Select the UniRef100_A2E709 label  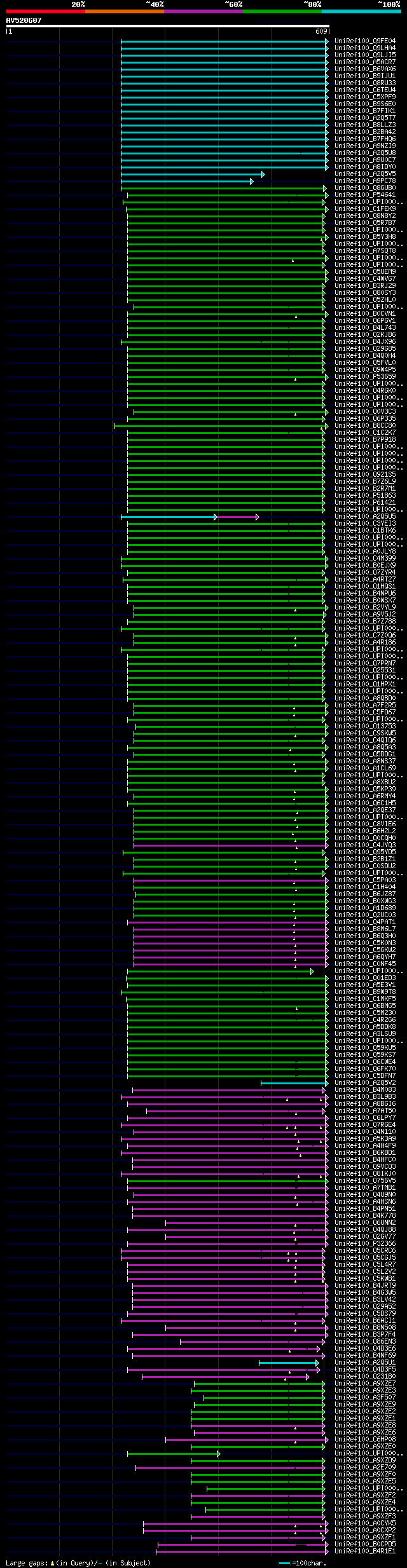[x=365, y=1468]
